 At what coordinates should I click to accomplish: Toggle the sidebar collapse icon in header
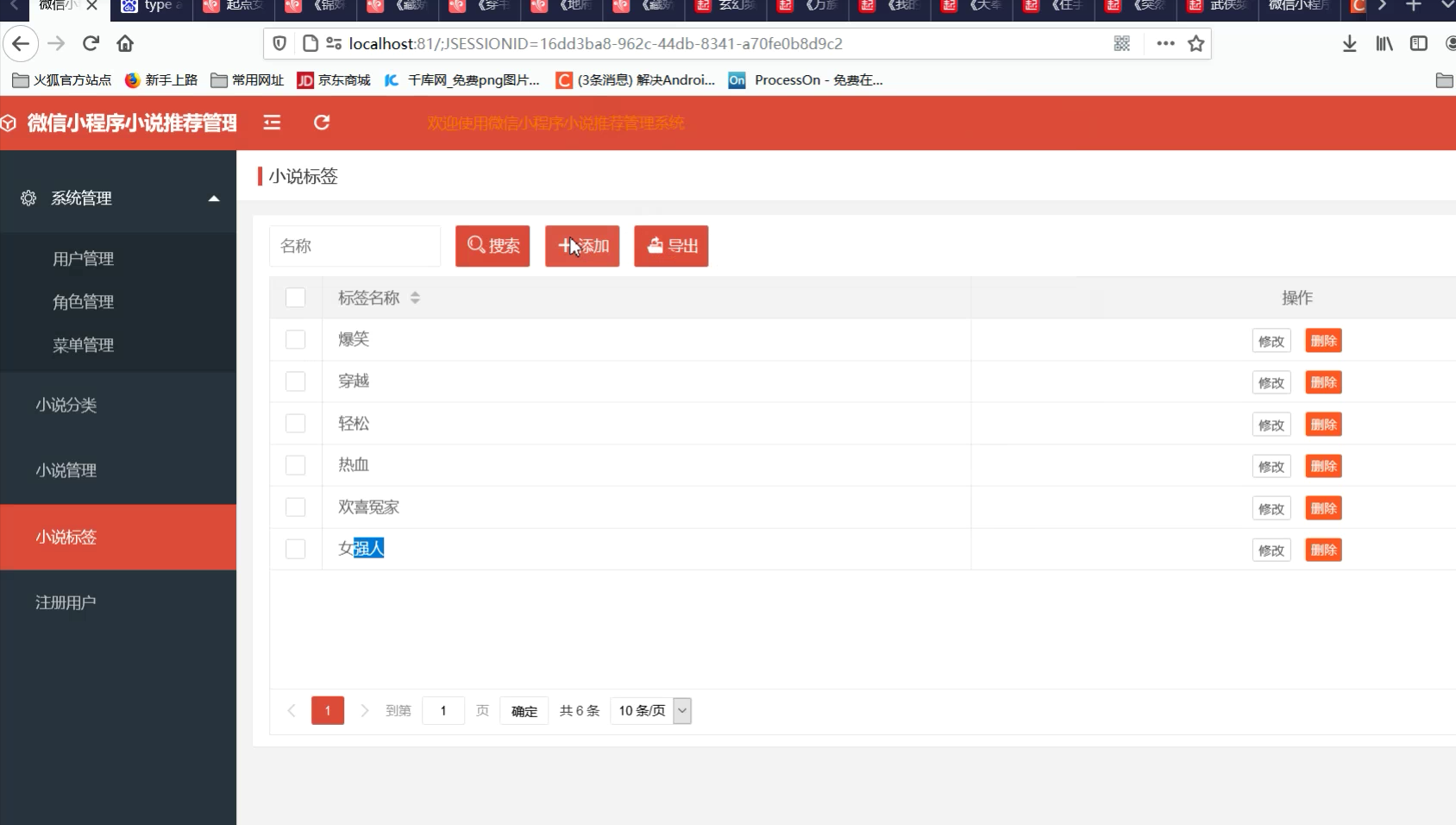coord(272,123)
